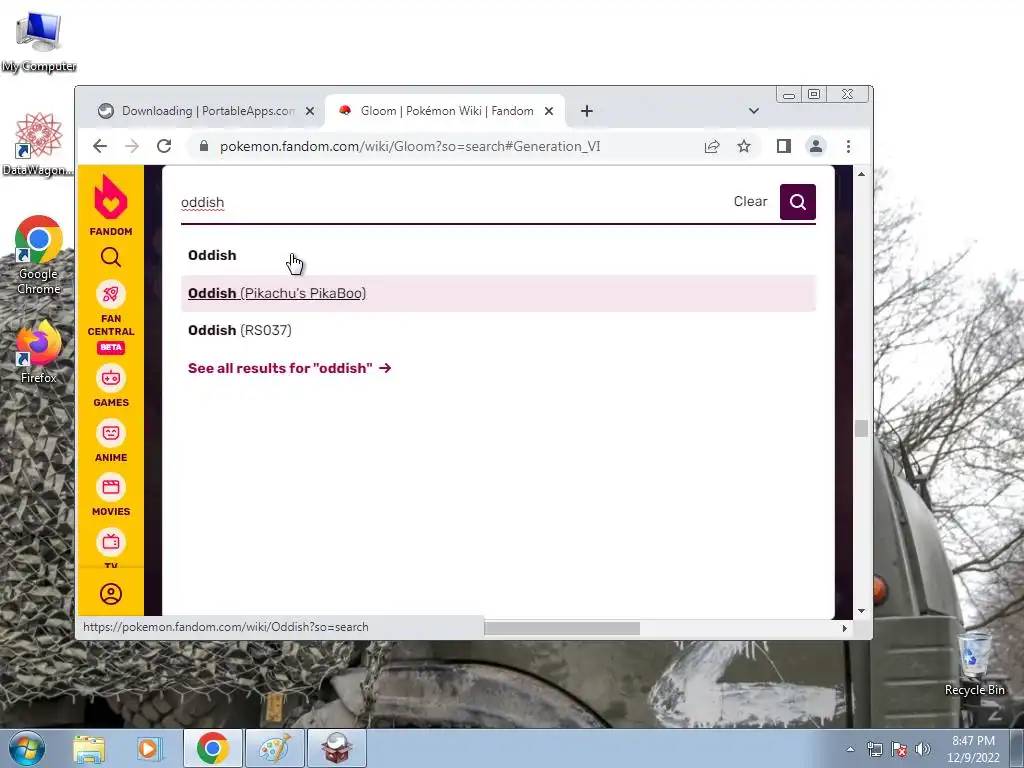Click the scroll down arrow

point(861,611)
